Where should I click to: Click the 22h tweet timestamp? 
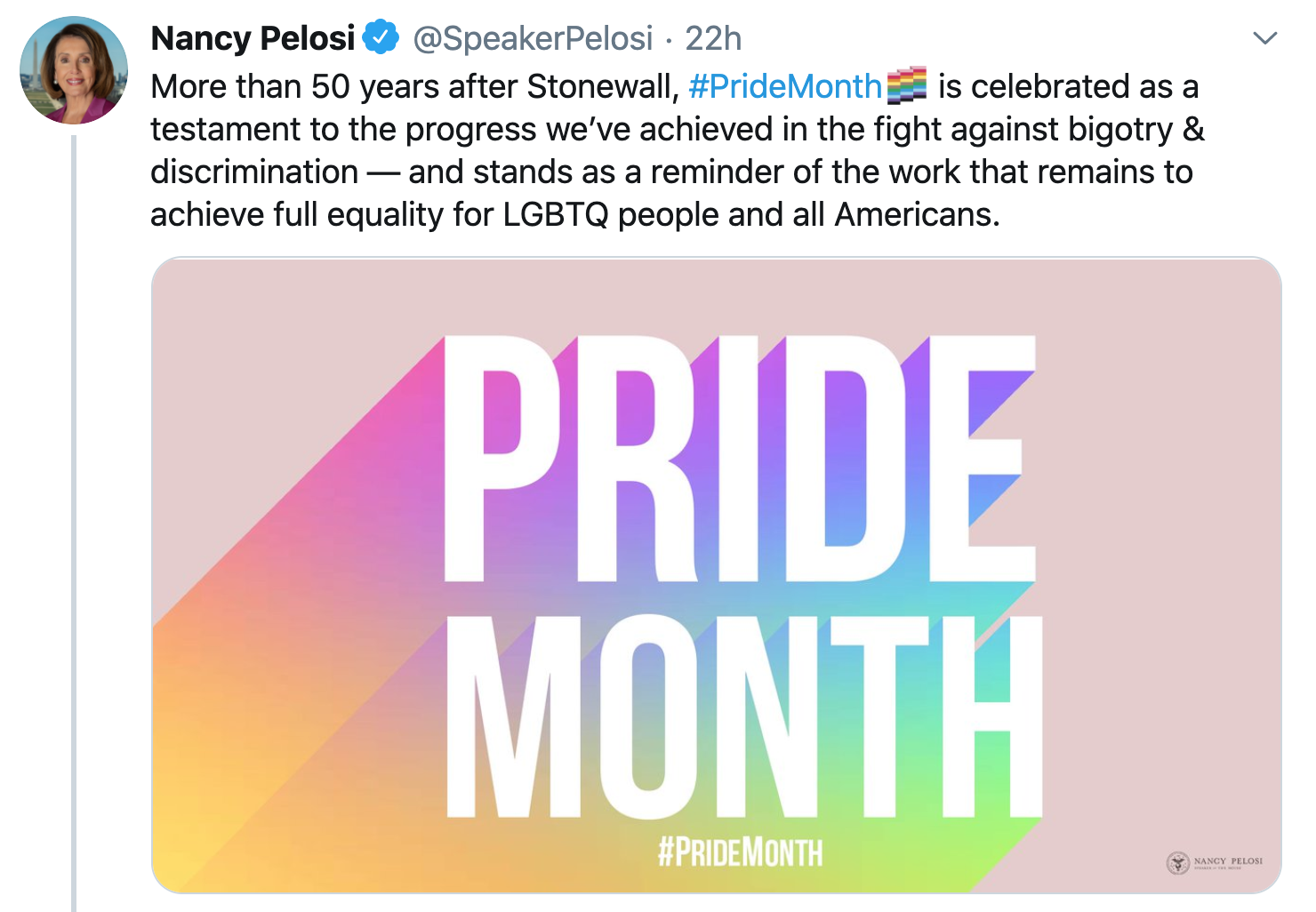coord(713,38)
